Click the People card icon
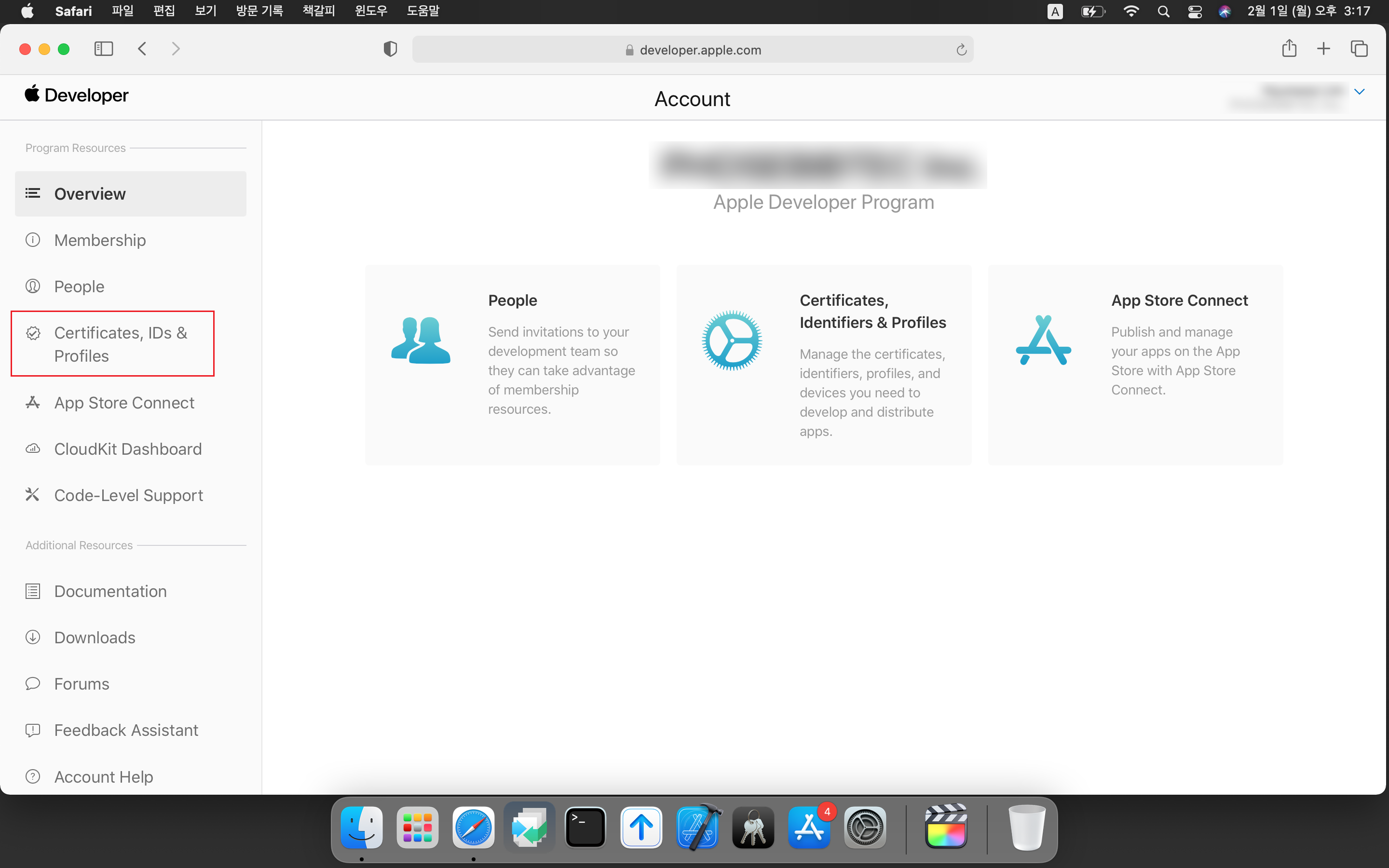 point(421,340)
